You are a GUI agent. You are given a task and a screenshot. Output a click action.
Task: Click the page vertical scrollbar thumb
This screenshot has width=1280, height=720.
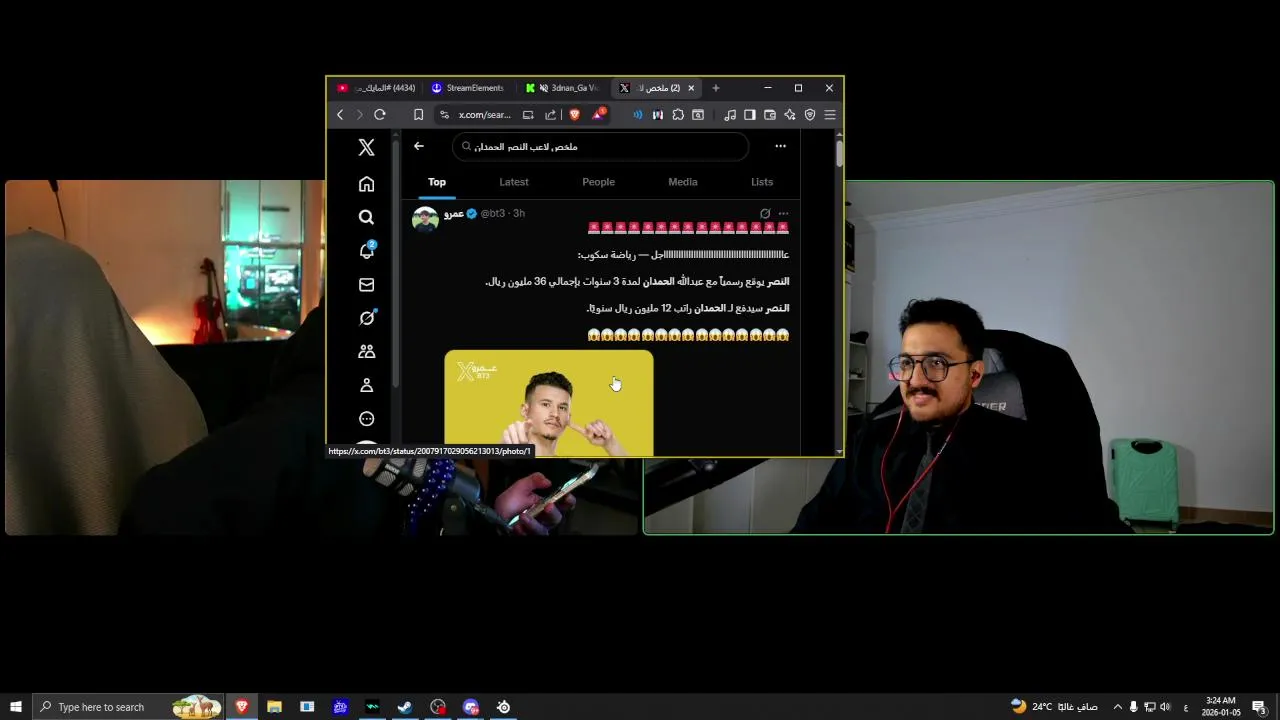tap(840, 153)
